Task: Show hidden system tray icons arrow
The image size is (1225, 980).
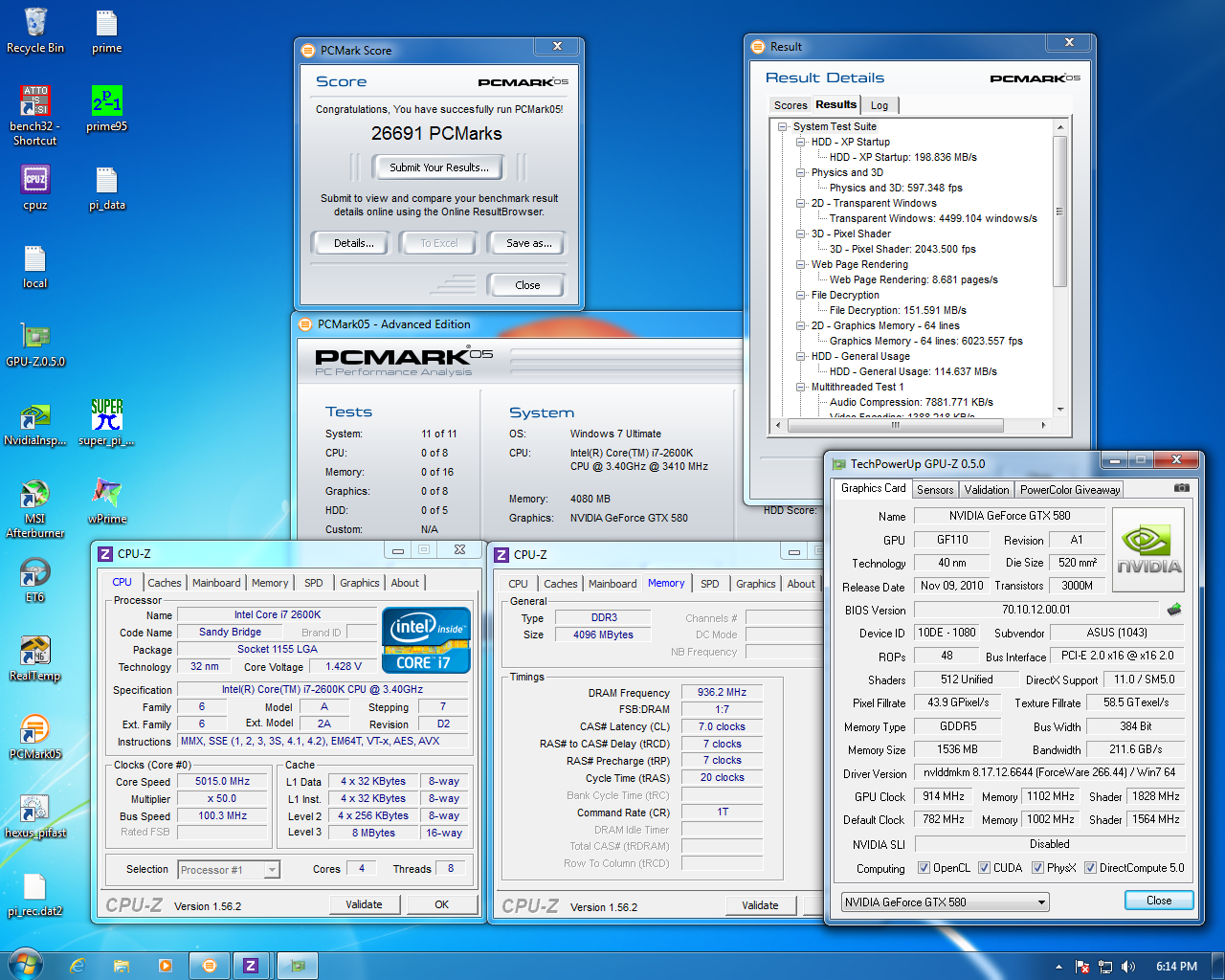Action: point(1058,967)
